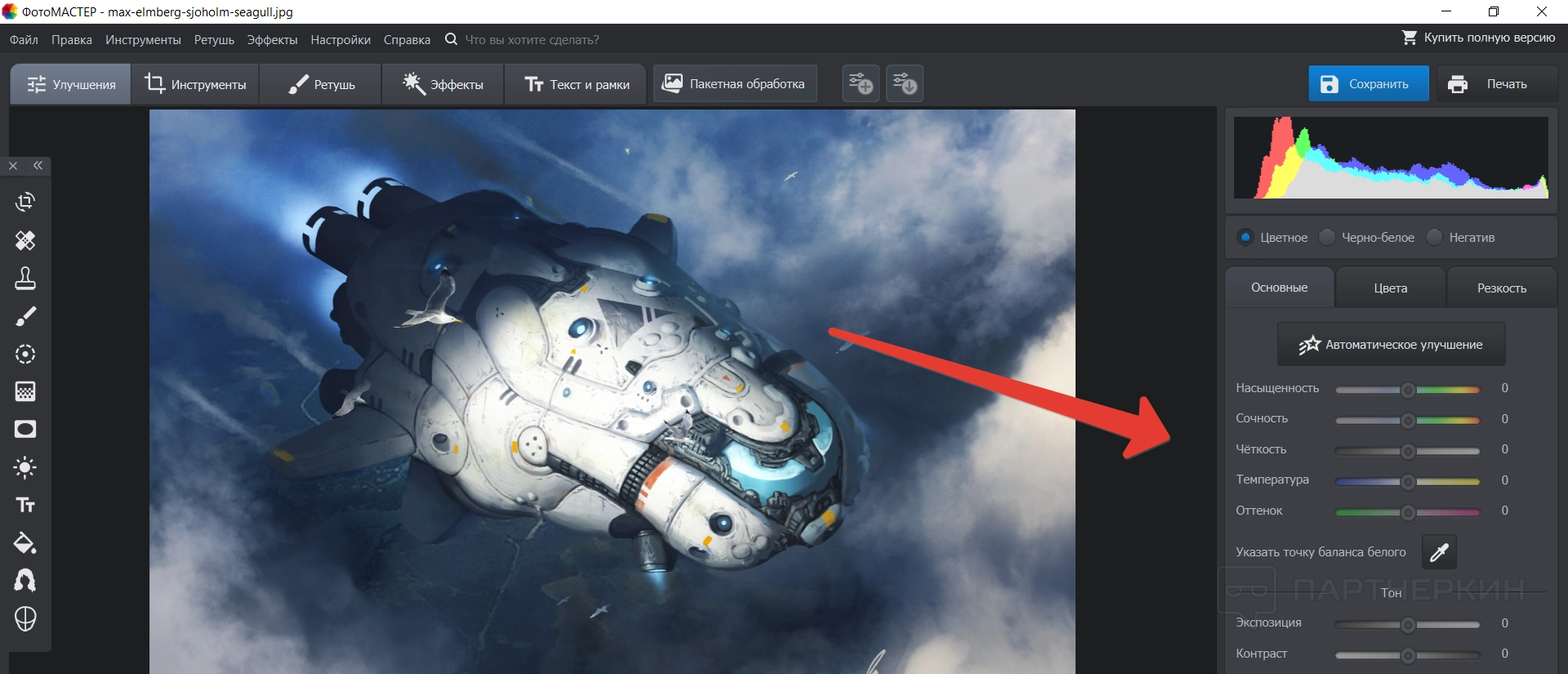Click the spaceship photo on the canvas
This screenshot has height=674, width=1568.
point(612,392)
